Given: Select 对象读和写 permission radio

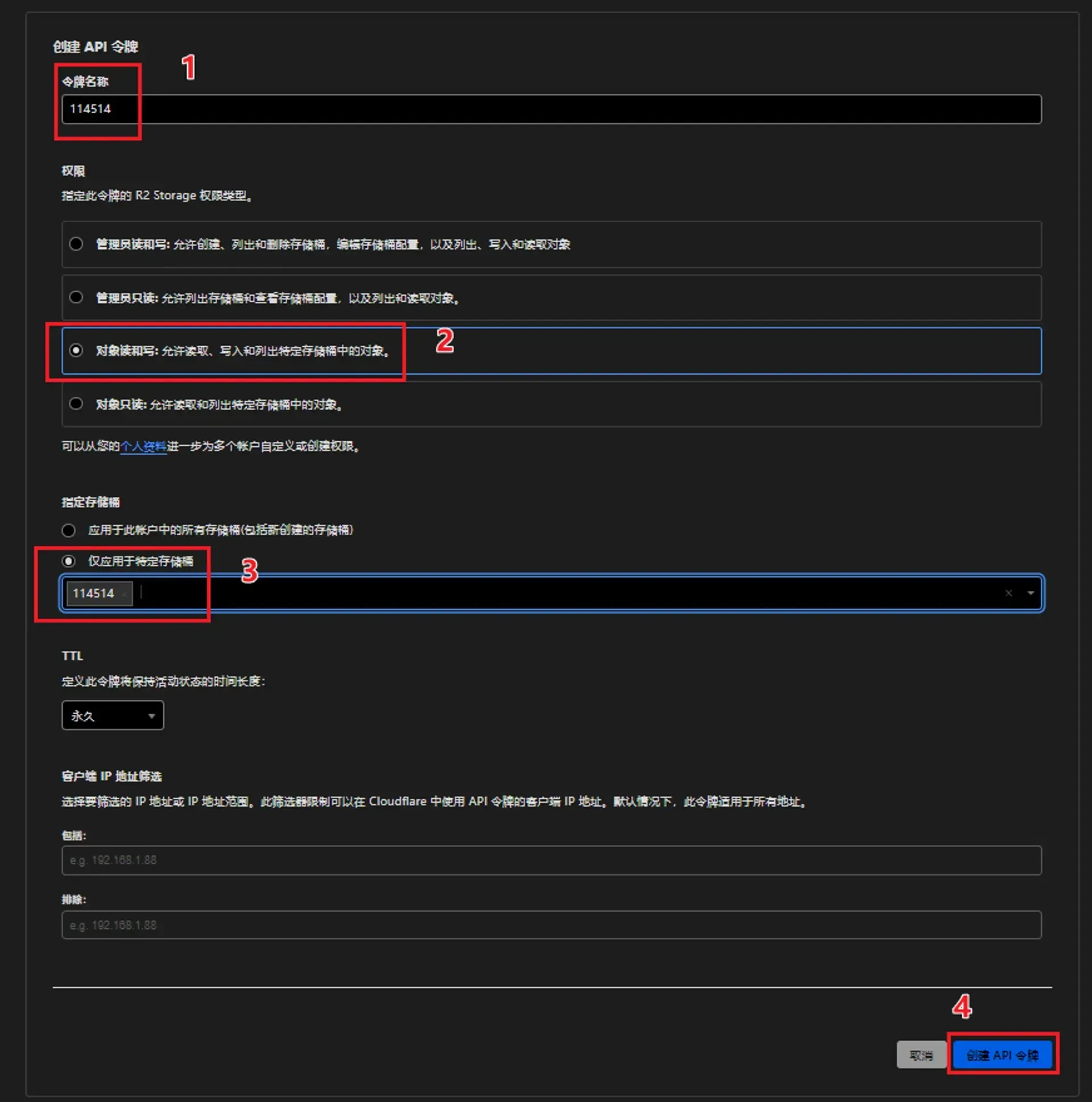Looking at the screenshot, I should (76, 350).
